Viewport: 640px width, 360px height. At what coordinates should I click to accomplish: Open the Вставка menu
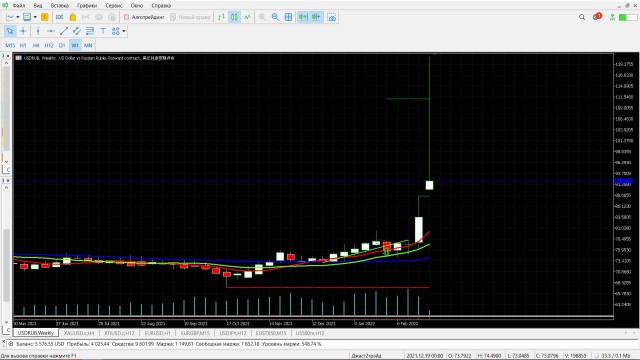60,6
